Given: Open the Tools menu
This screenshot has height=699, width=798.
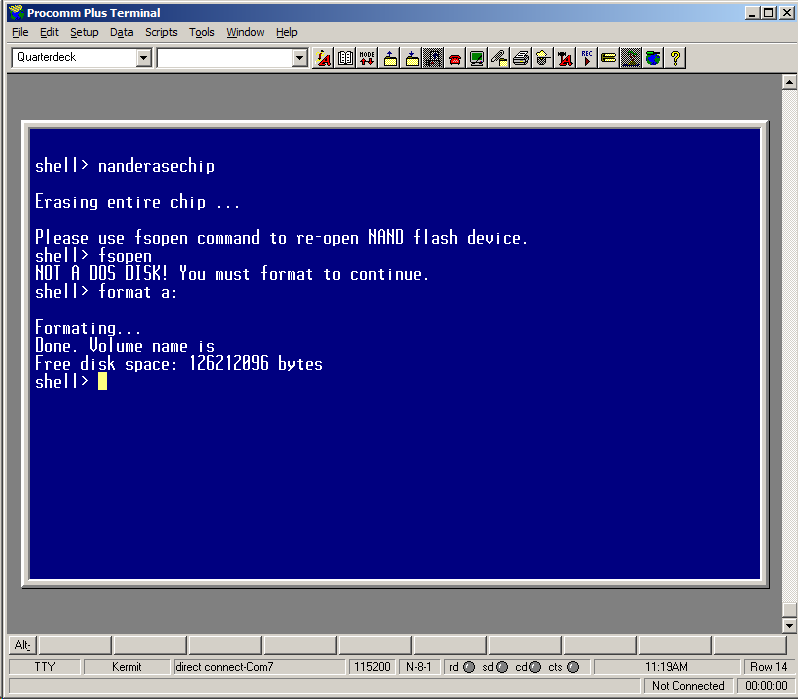Looking at the screenshot, I should tap(202, 32).
